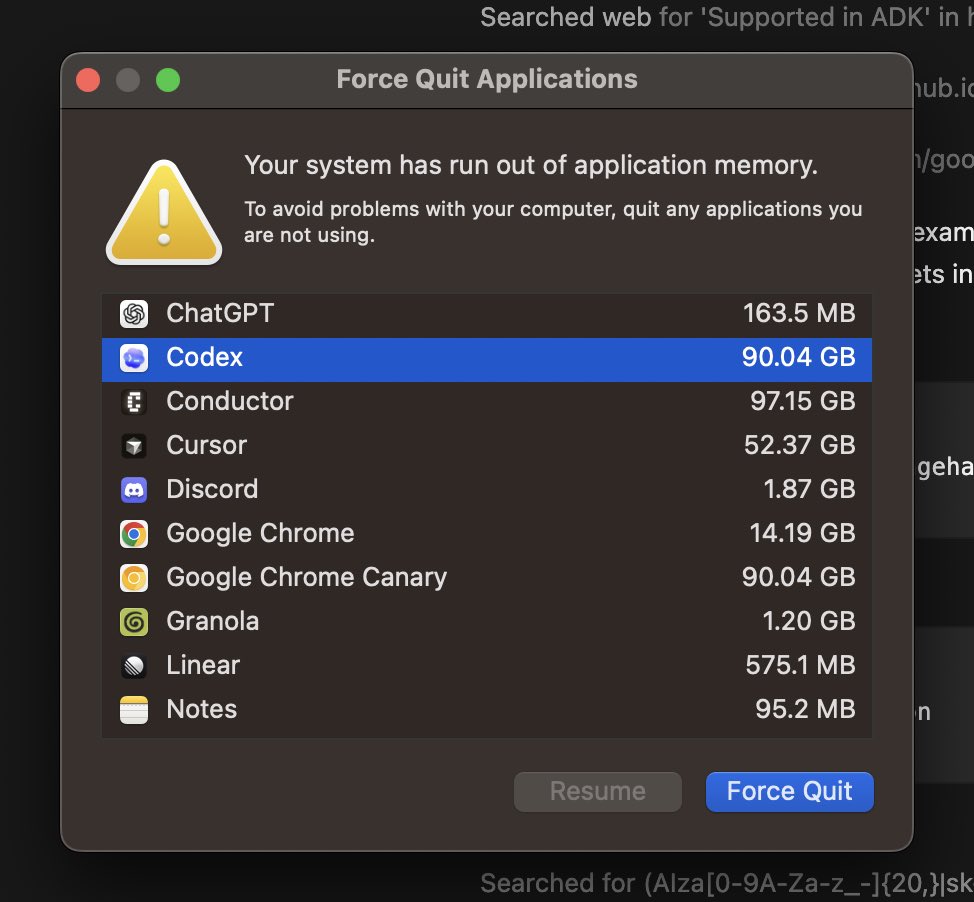Click the Notes app icon
The width and height of the screenshot is (974, 902).
[x=134, y=710]
